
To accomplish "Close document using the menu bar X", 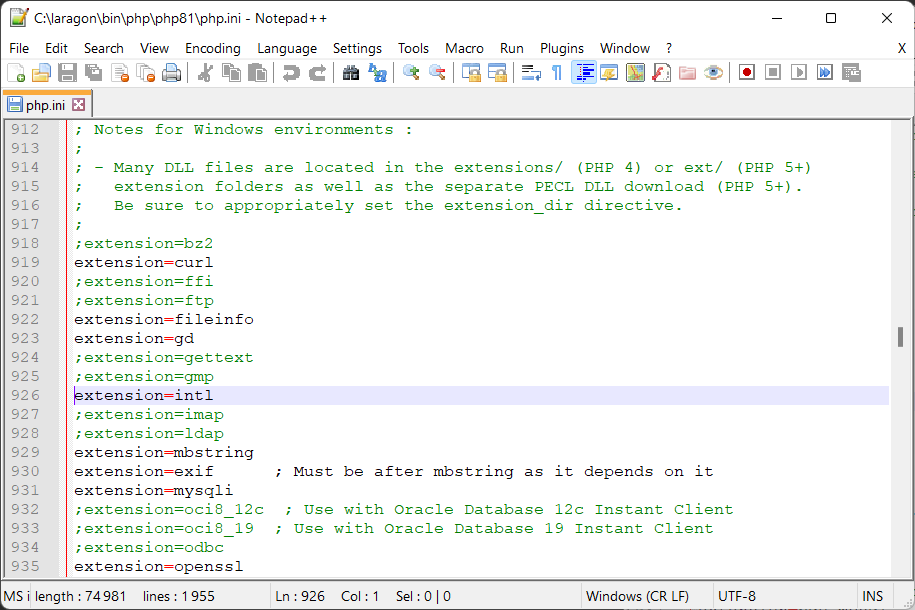I will (x=902, y=48).
